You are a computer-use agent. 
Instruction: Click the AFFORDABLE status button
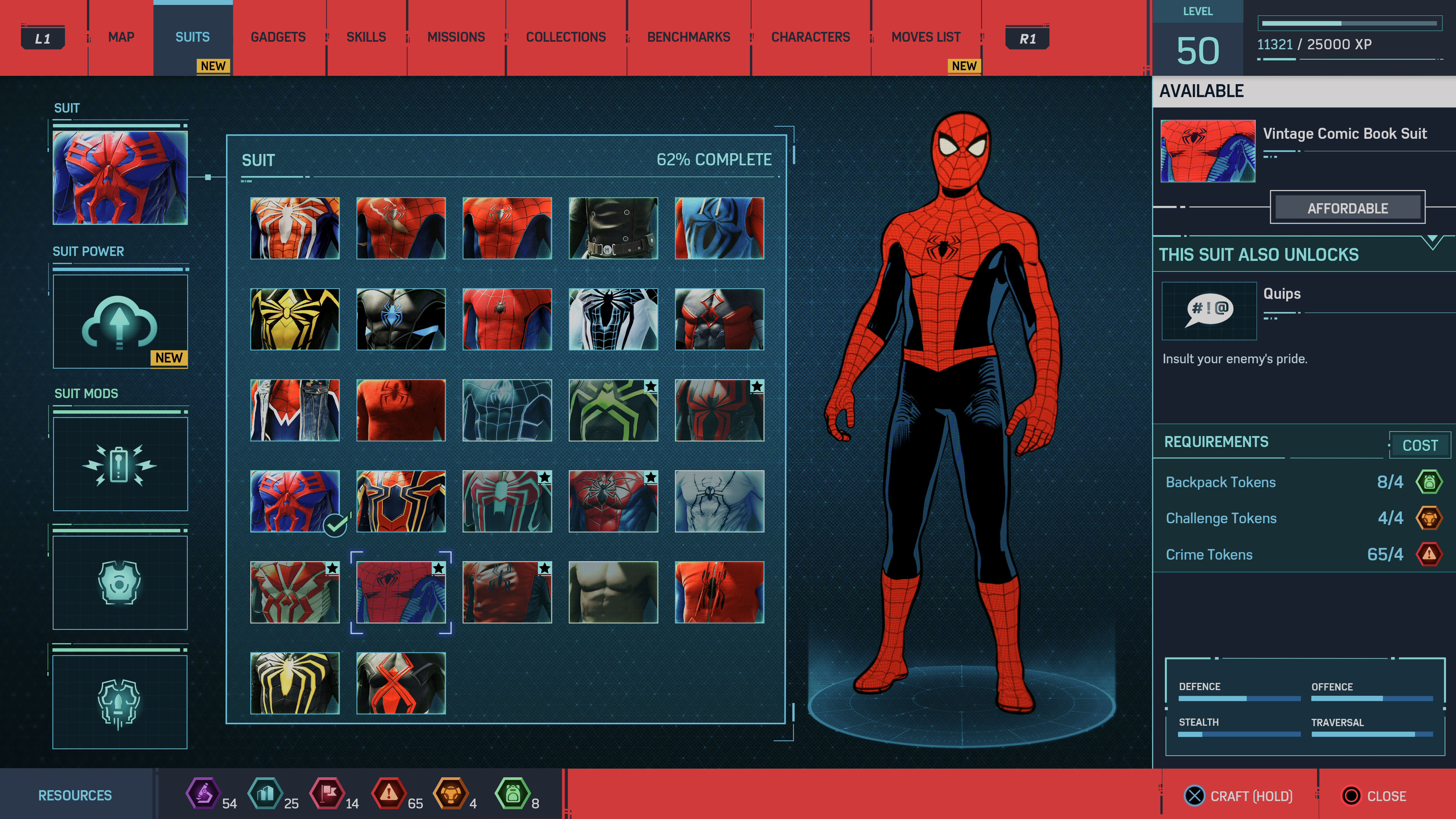pyautogui.click(x=1348, y=207)
